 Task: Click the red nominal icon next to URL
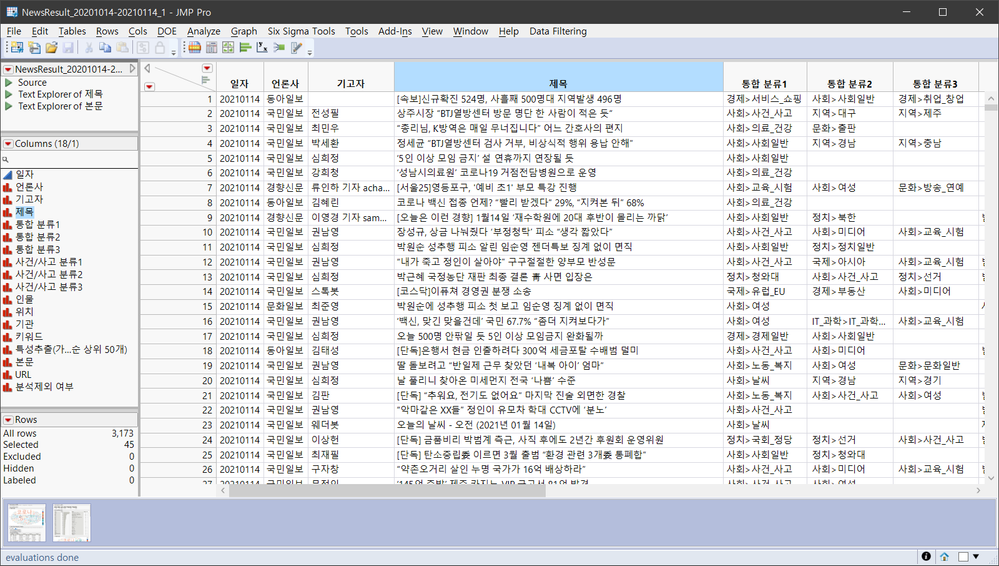point(8,374)
